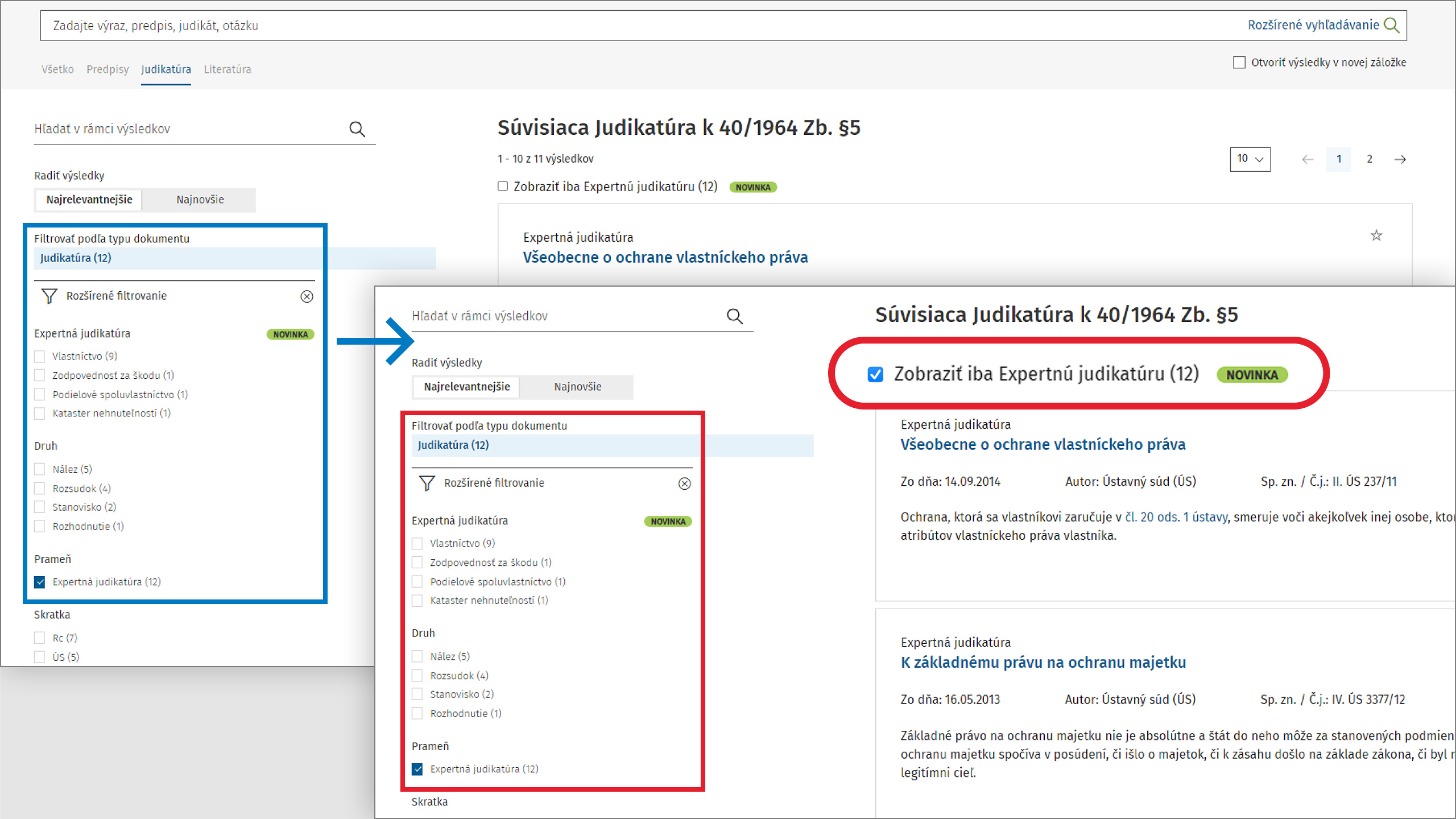
Task: Click the green search magnifier in top bar
Action: coord(1391,25)
